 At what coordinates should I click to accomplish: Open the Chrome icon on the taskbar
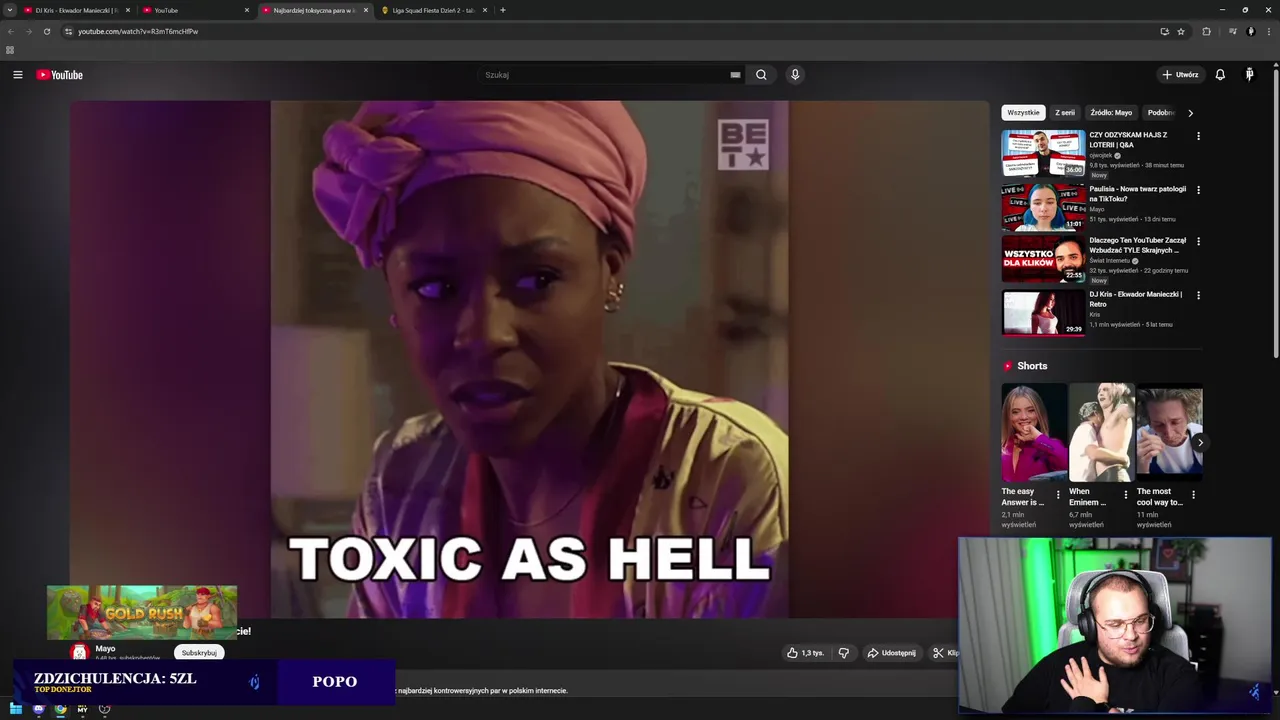[60, 709]
